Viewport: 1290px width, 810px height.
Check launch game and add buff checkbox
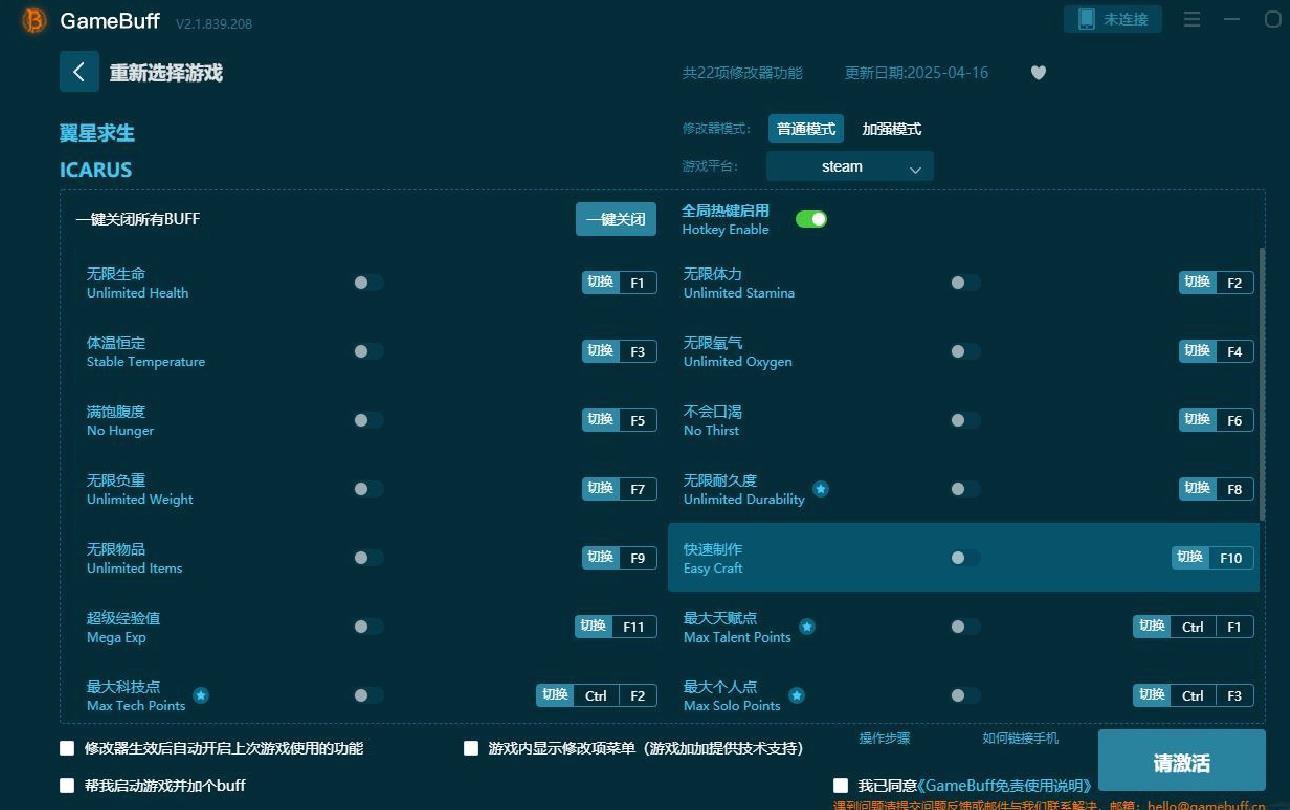click(67, 785)
